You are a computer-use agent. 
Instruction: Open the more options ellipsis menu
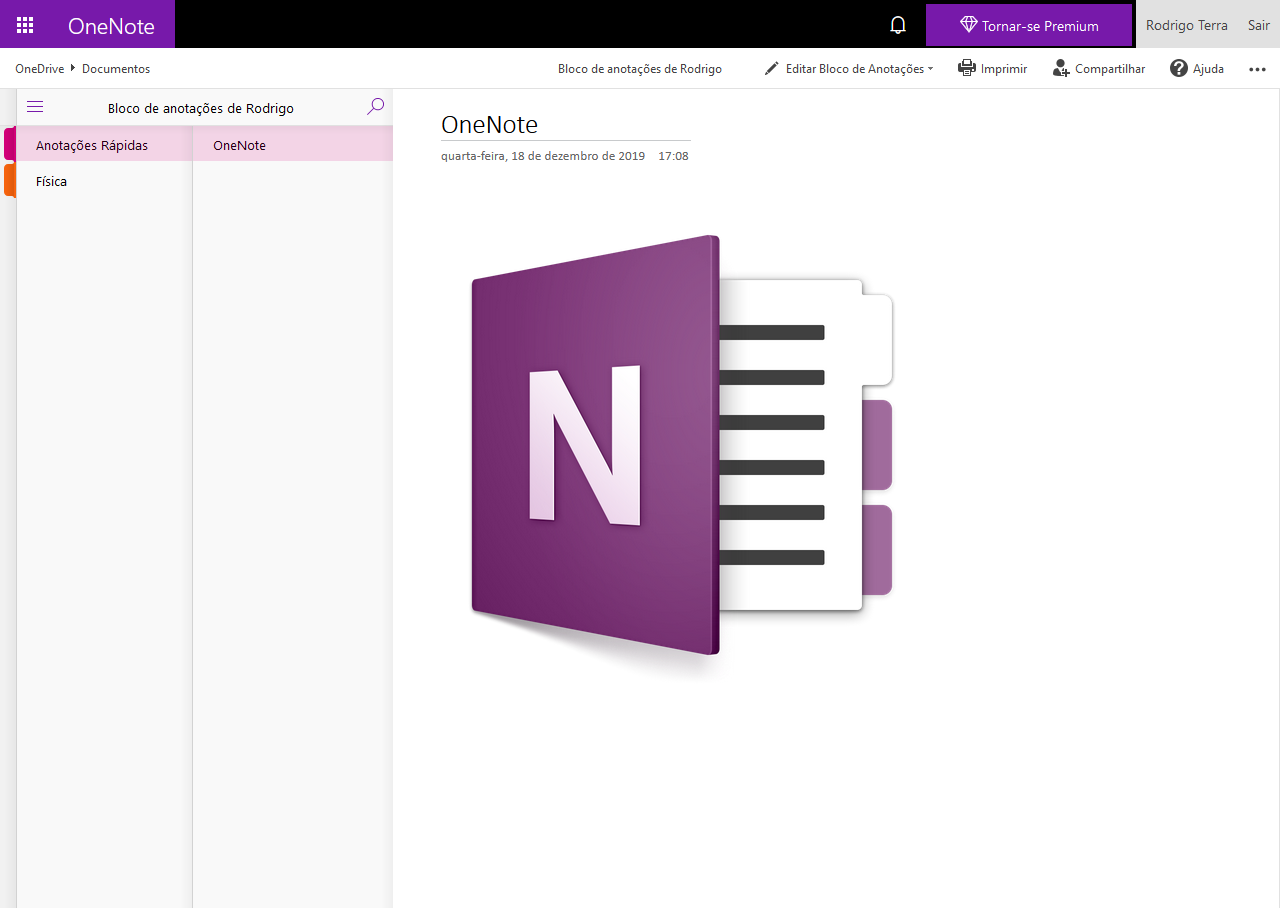pos(1258,69)
